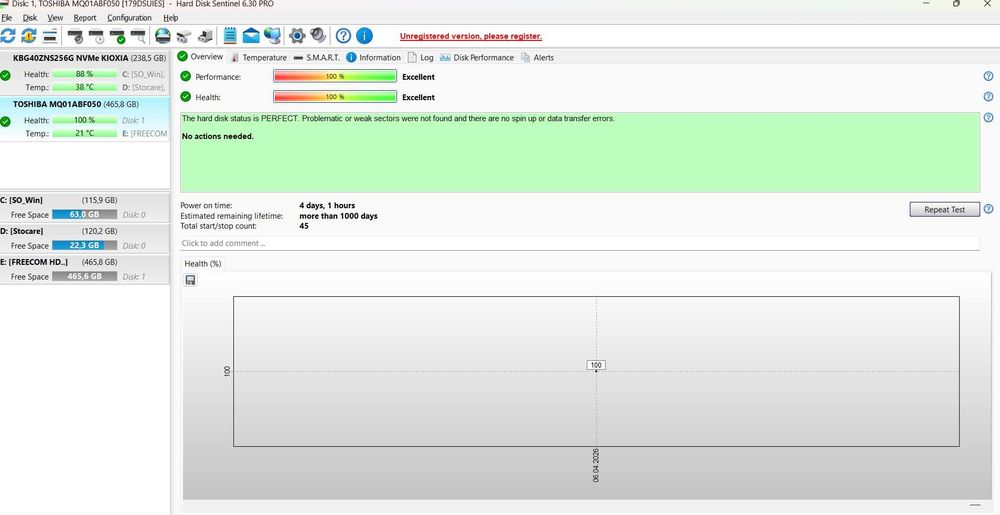Click the blue info about icon
Image resolution: width=1000 pixels, height=515 pixels.
point(364,36)
